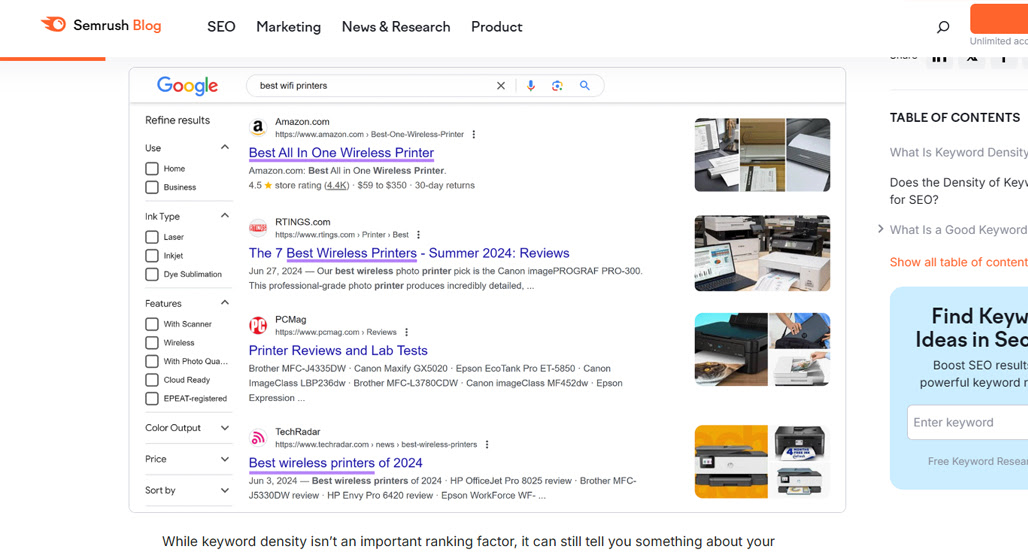The image size is (1028, 556).
Task: Open 'Best wireless printers of 2024' result
Action: pos(335,463)
